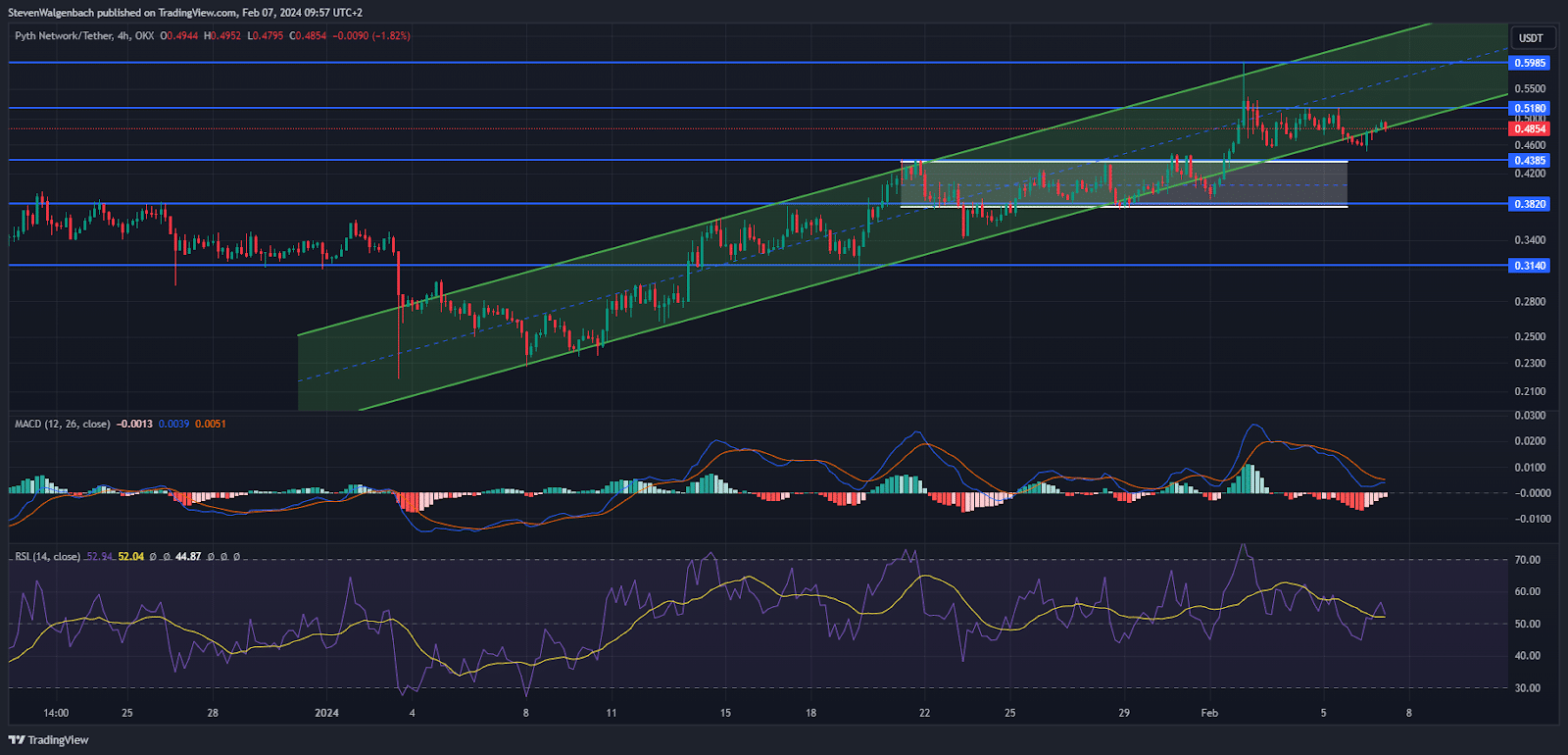Viewport: 1568px width, 755px height.
Task: Click the 0.4200 price axis value
Action: tap(1530, 175)
